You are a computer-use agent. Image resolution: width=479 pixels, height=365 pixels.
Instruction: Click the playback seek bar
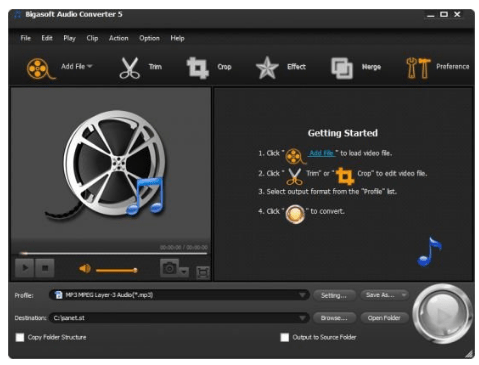pos(113,254)
